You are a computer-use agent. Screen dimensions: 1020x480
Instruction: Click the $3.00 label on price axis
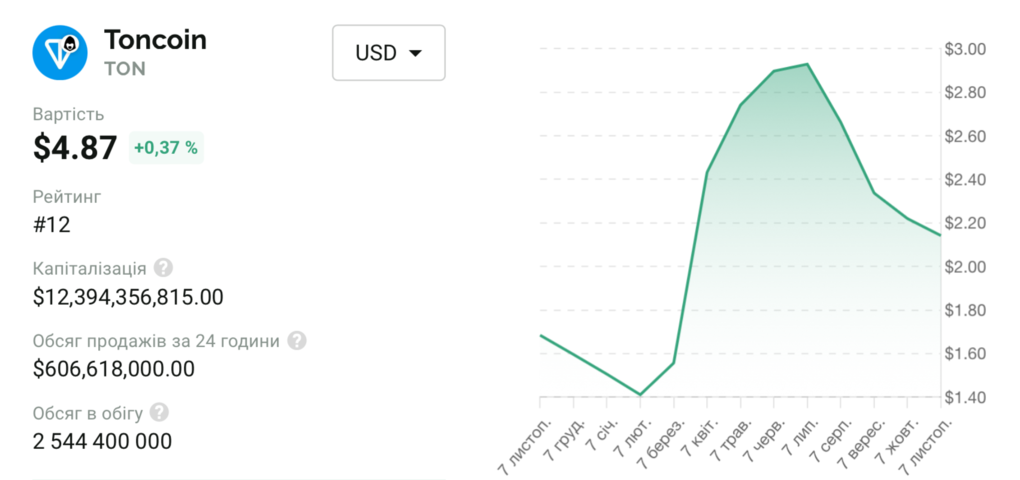click(965, 49)
